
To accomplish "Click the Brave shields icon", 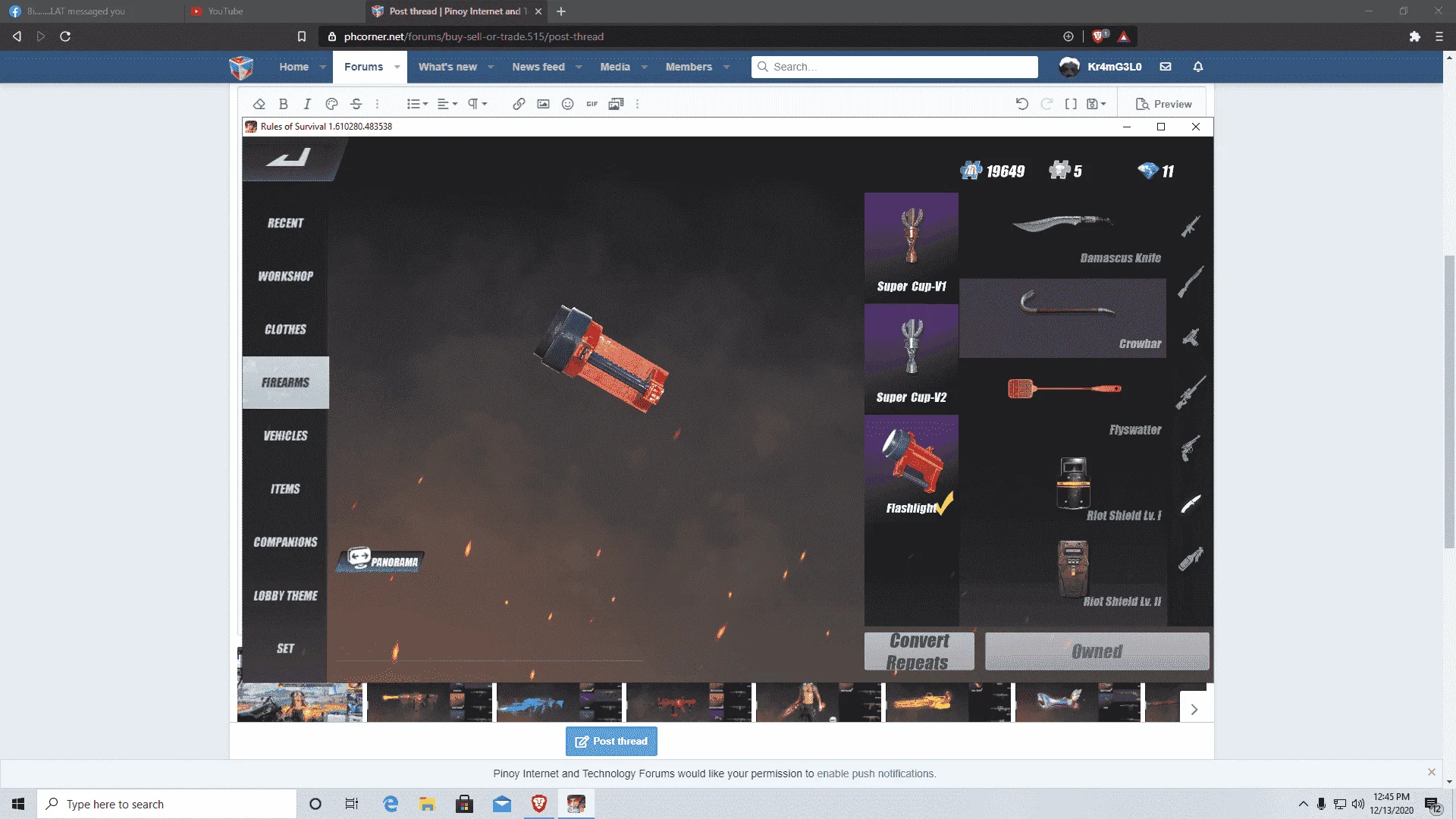I will (x=1099, y=36).
